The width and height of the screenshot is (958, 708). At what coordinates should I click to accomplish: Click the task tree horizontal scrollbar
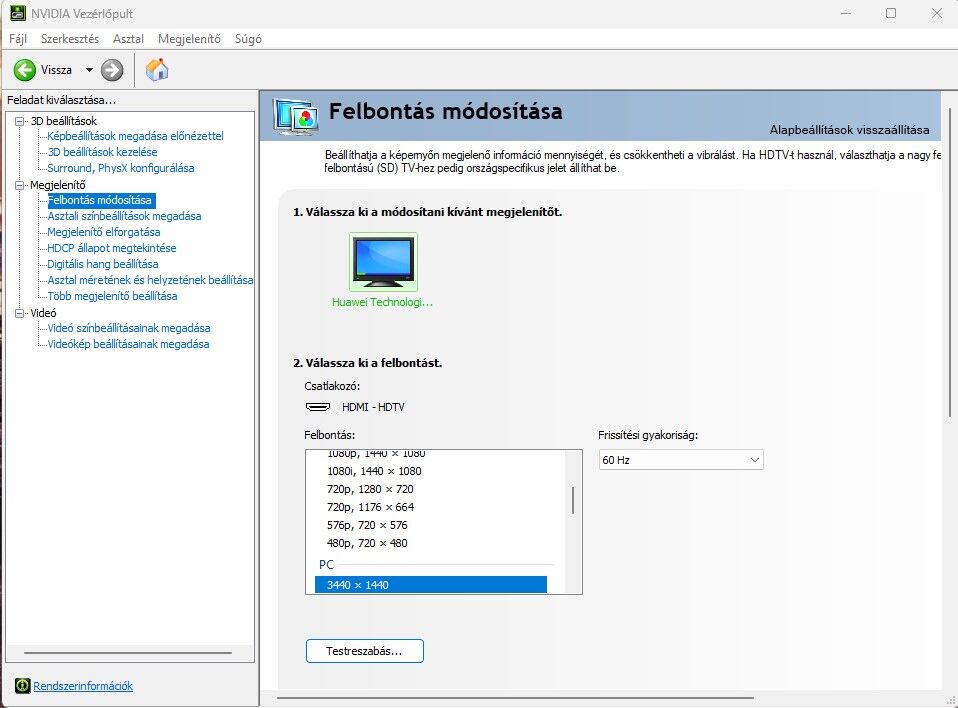click(x=128, y=653)
